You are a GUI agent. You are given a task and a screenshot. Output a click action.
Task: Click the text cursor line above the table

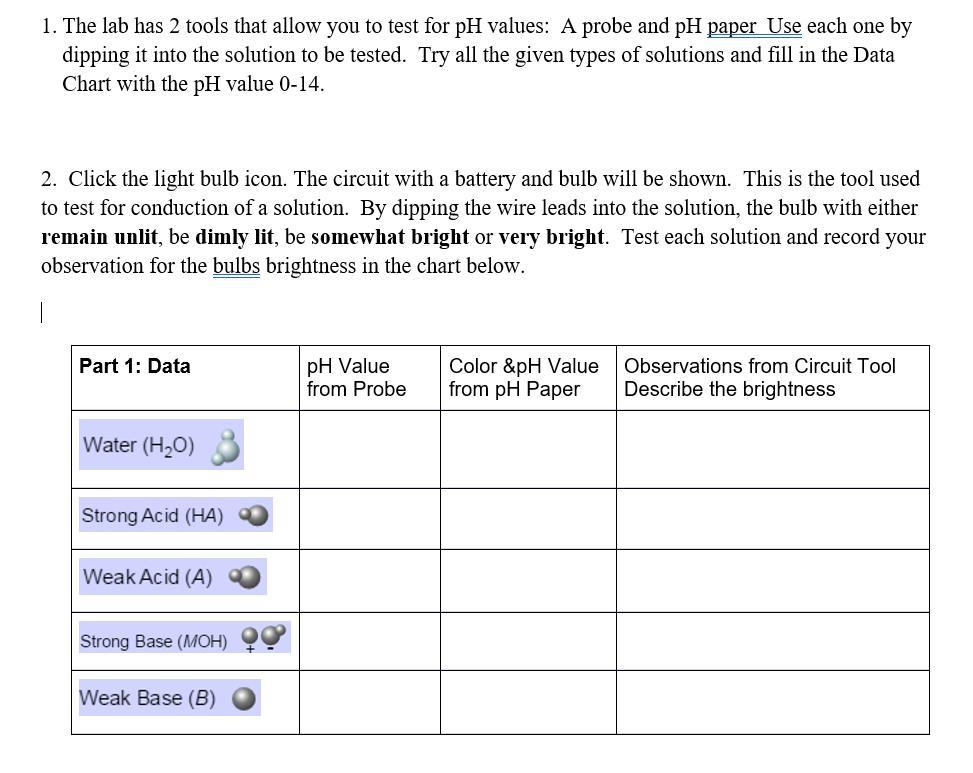click(40, 313)
